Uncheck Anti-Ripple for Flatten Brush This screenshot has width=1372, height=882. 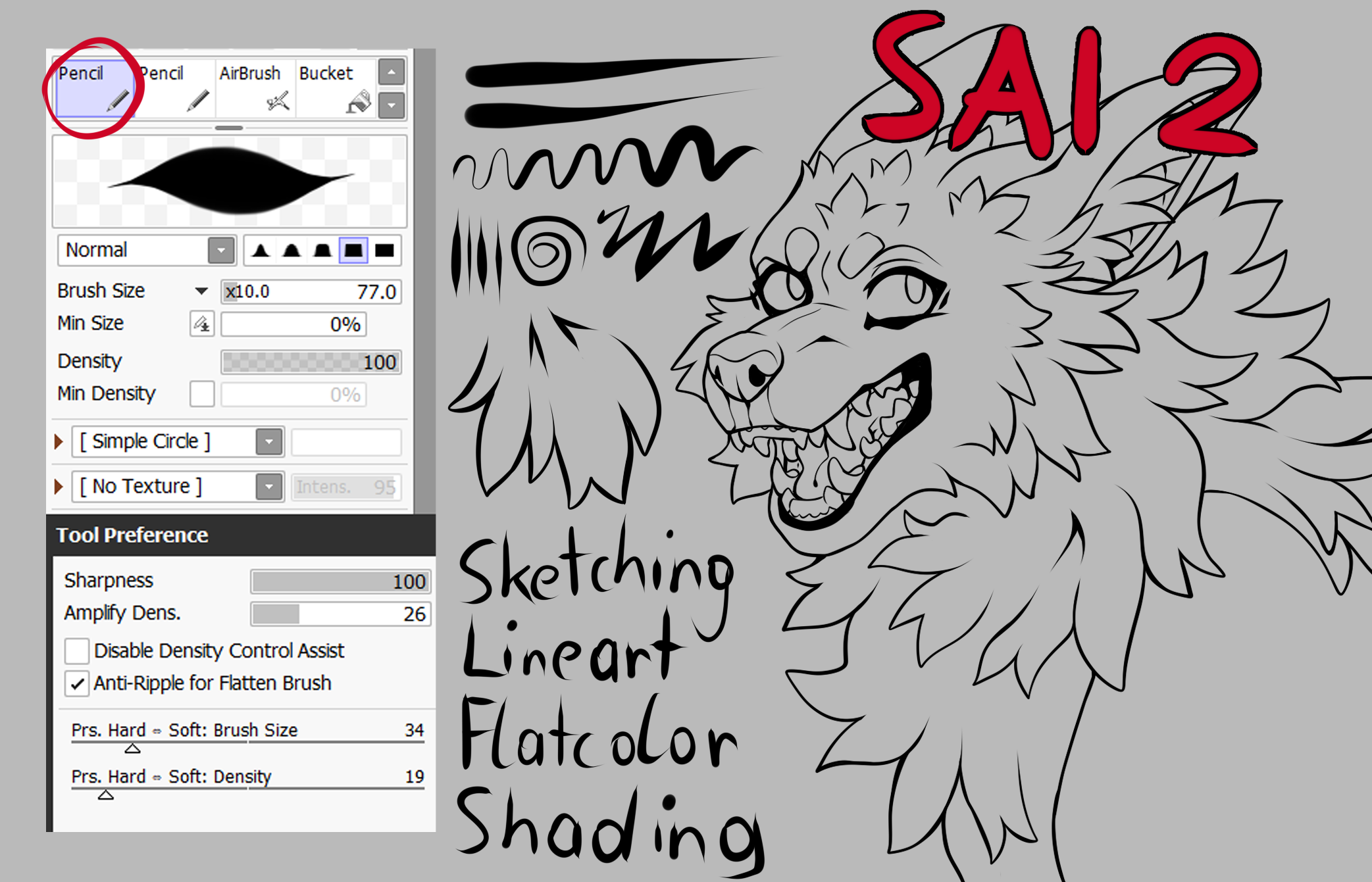pyautogui.click(x=77, y=683)
